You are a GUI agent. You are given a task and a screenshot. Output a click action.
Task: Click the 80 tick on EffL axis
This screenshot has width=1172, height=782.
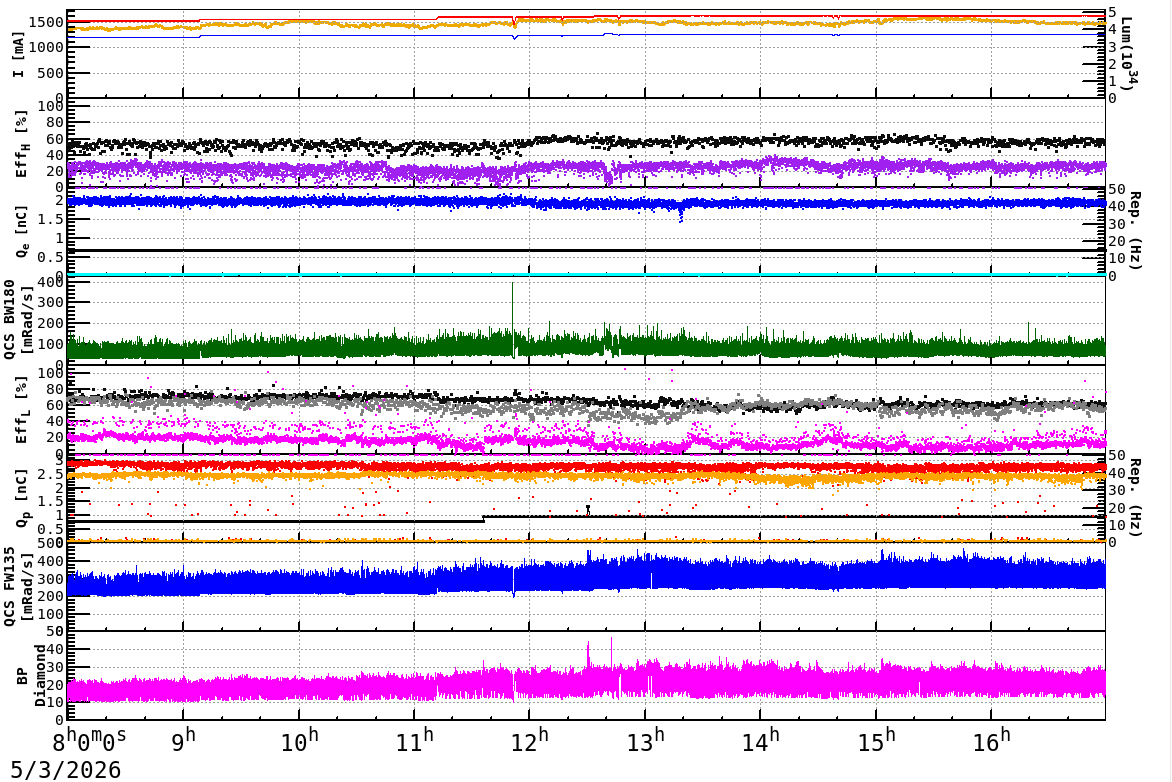[55, 390]
